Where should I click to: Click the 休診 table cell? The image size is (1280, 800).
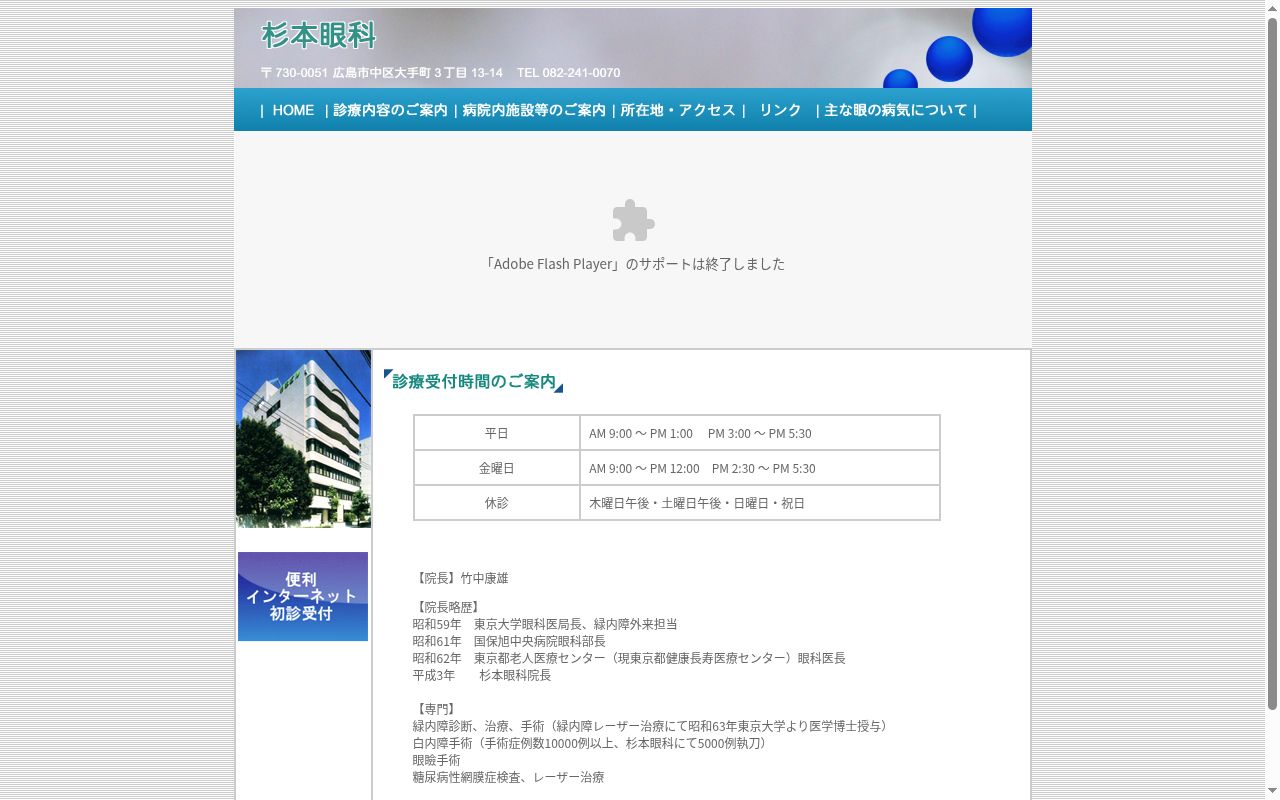click(x=497, y=503)
